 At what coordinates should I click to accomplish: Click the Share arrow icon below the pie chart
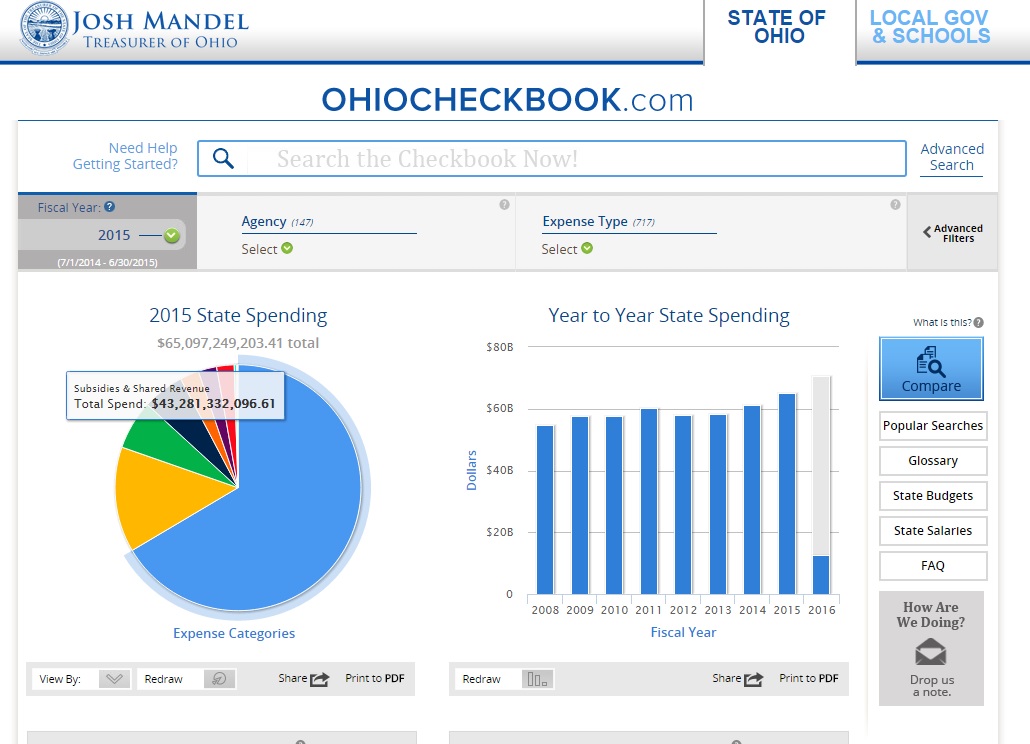pyautogui.click(x=319, y=679)
